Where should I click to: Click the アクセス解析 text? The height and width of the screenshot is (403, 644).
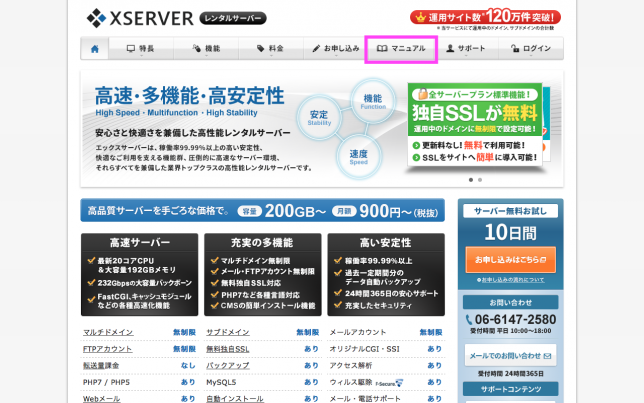pos(351,366)
